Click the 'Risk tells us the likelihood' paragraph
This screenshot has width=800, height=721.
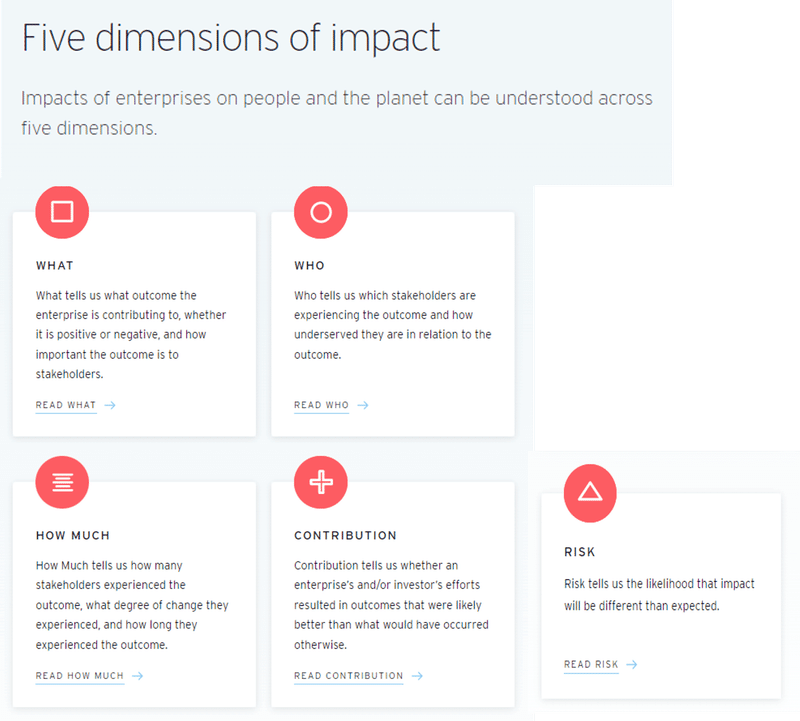click(659, 594)
